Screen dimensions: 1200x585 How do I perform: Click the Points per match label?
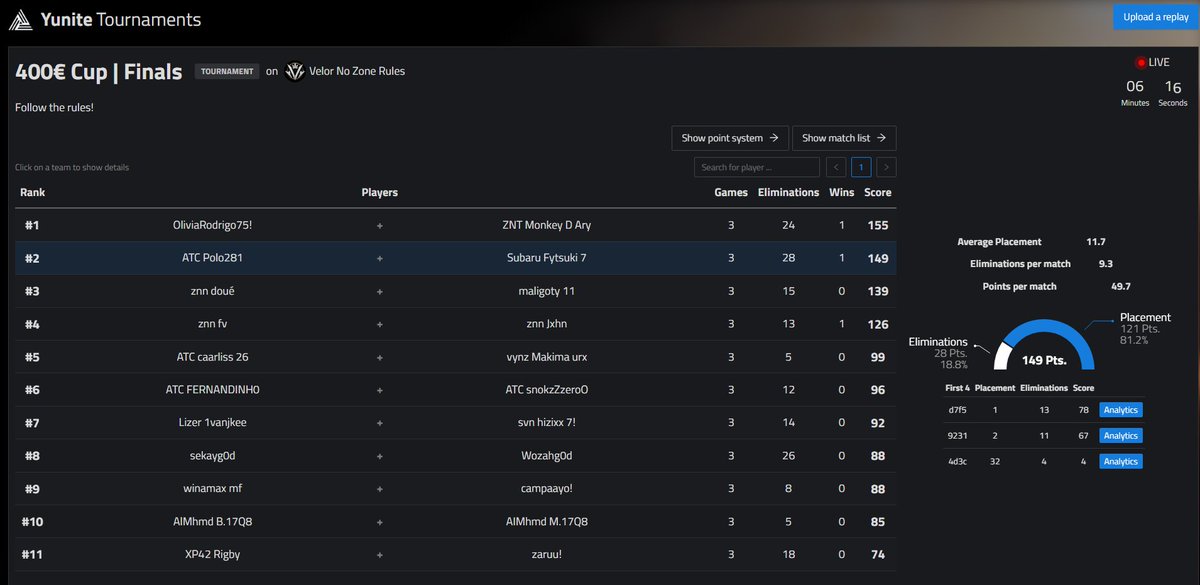(1019, 286)
